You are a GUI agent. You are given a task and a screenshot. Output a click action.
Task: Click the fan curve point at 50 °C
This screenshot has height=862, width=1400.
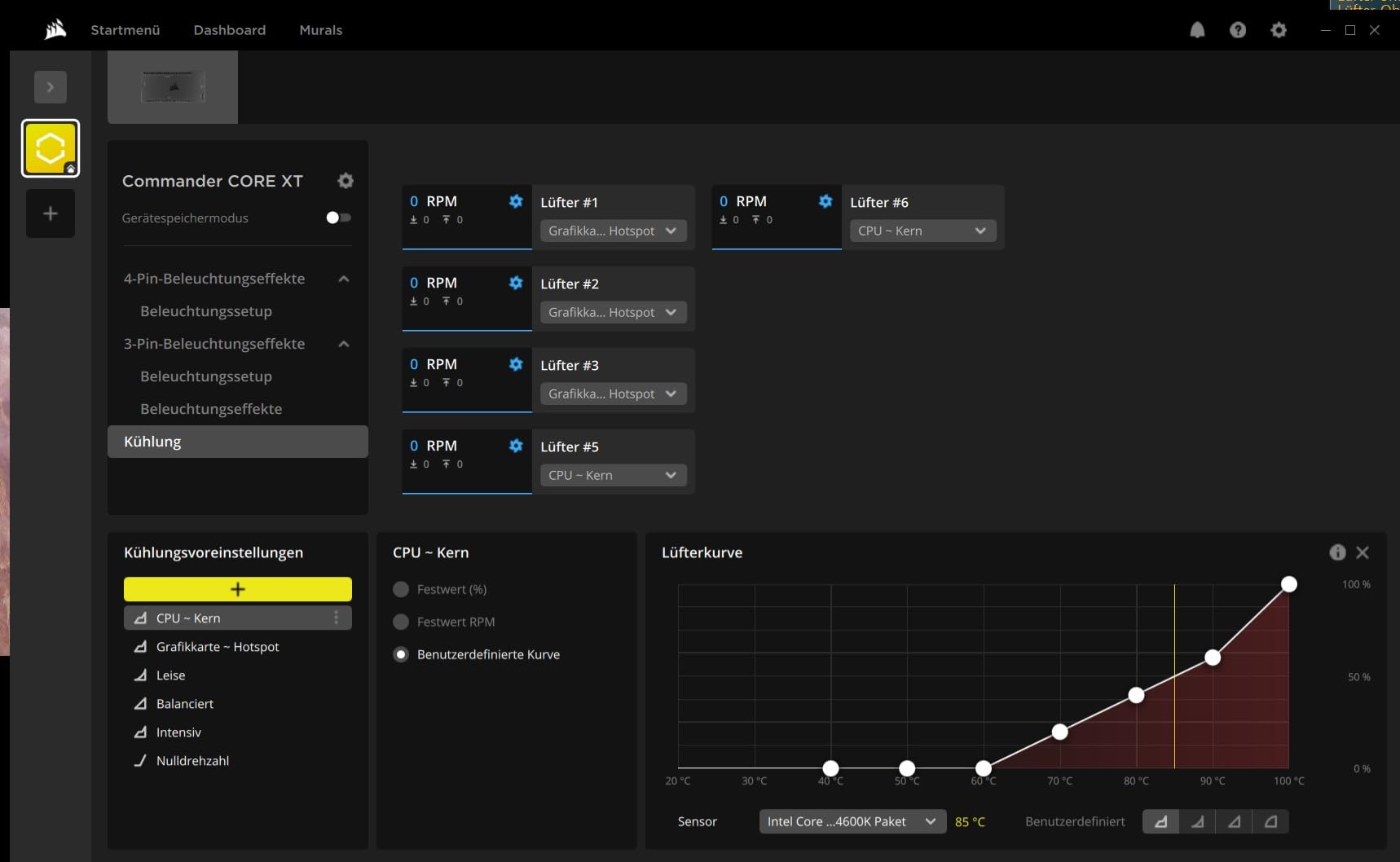click(907, 768)
